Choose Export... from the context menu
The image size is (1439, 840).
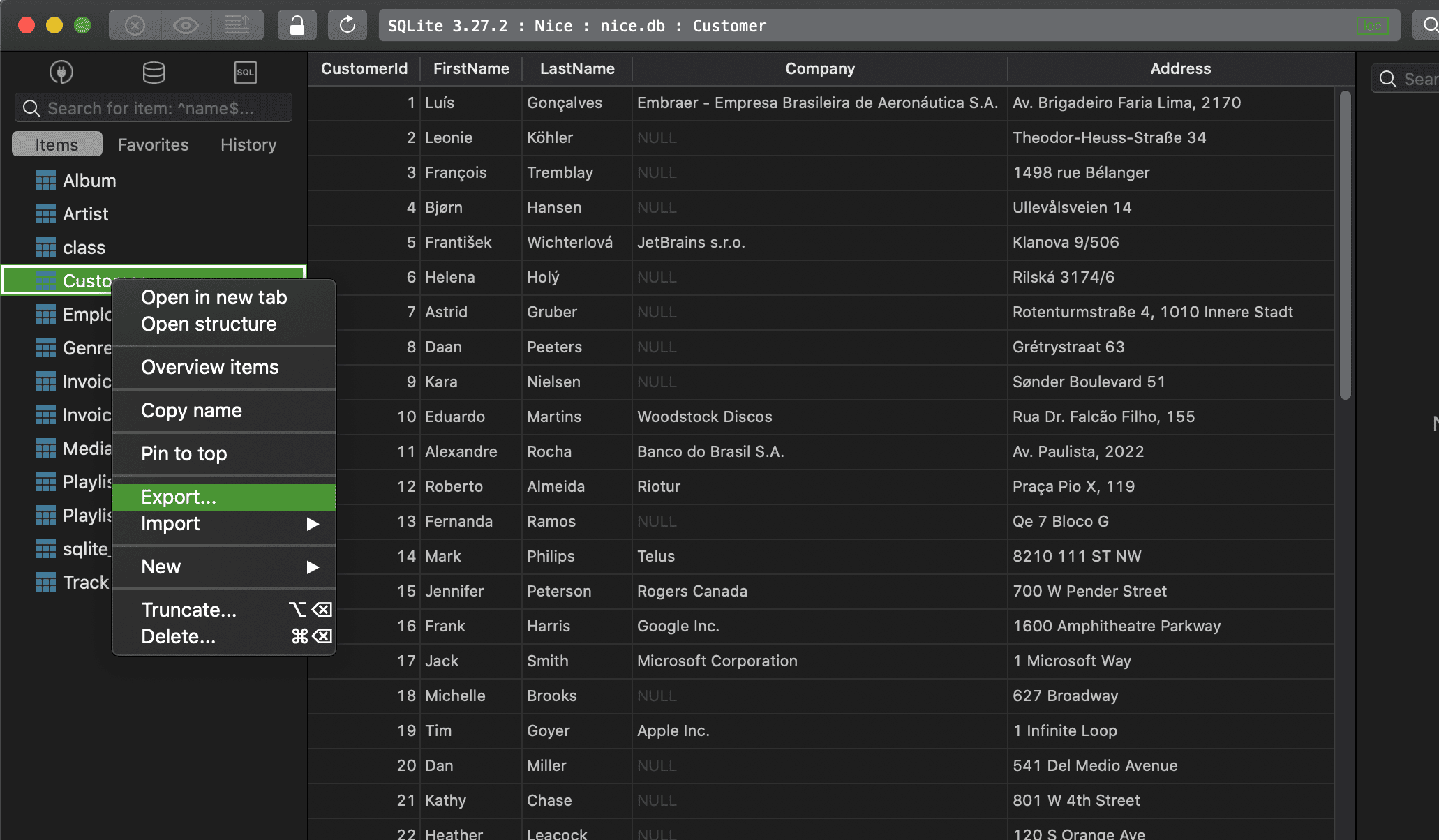(224, 497)
